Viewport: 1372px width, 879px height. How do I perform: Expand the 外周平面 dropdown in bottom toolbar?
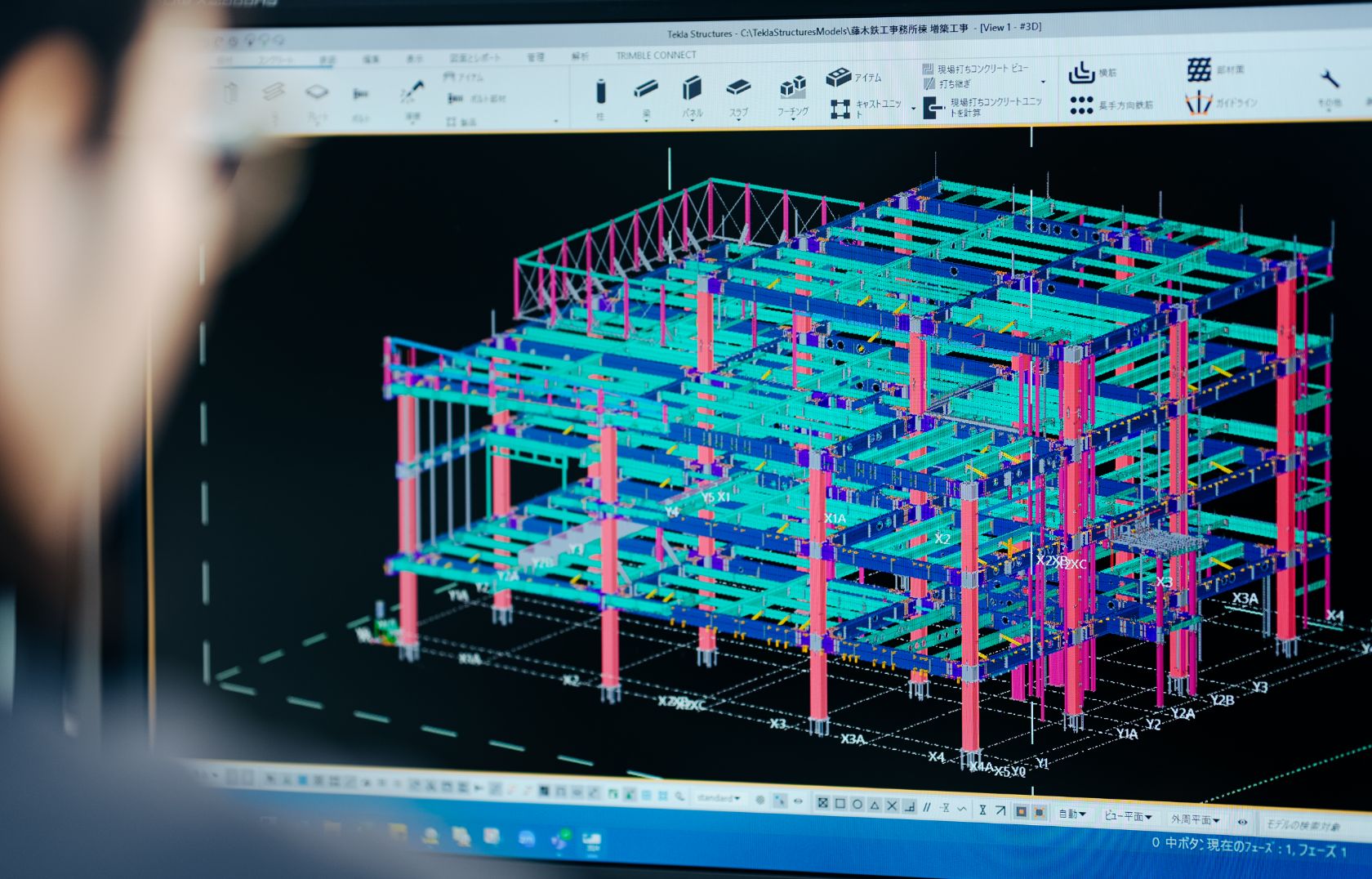click(x=1195, y=819)
